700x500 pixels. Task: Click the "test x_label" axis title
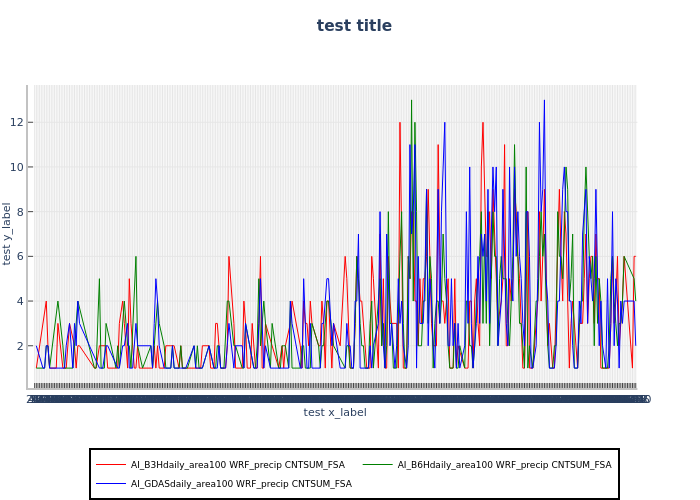335,412
